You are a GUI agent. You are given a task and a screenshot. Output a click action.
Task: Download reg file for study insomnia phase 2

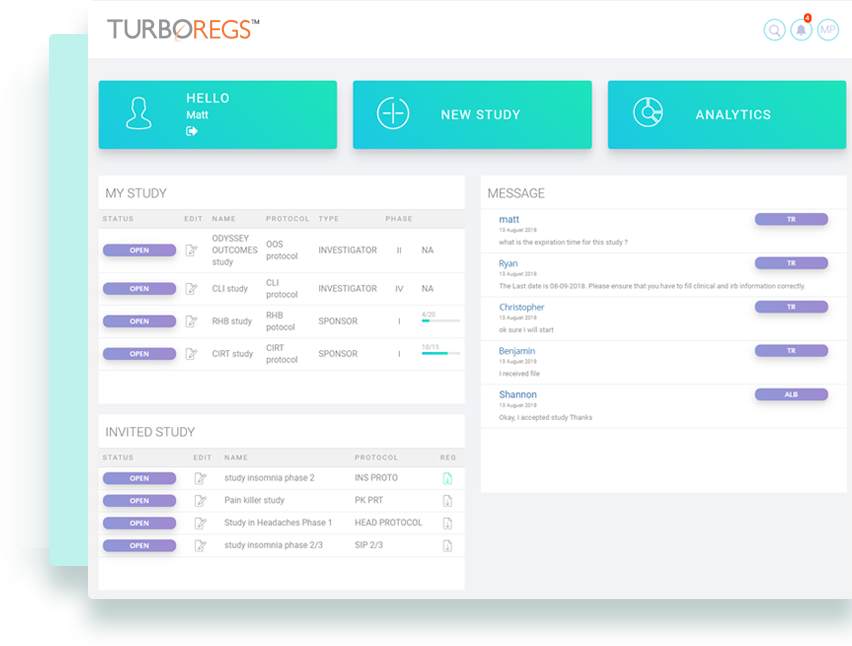tap(448, 478)
